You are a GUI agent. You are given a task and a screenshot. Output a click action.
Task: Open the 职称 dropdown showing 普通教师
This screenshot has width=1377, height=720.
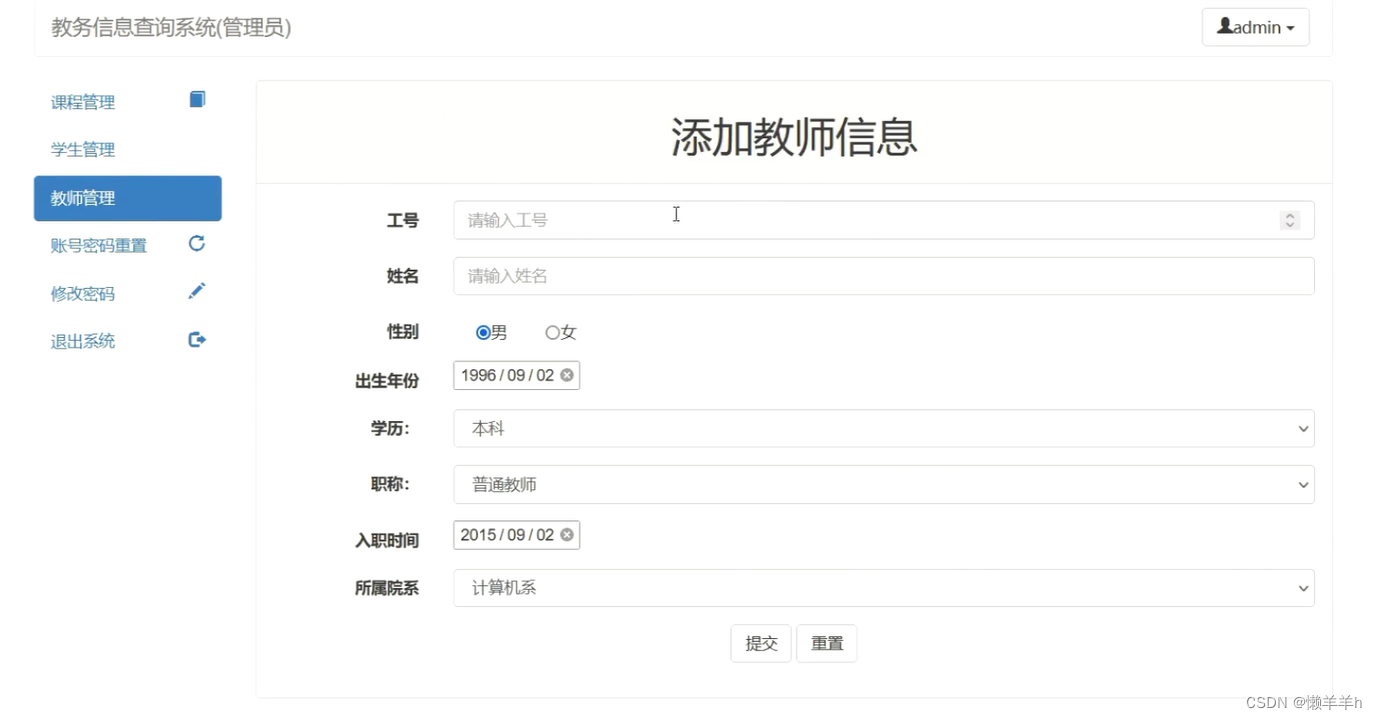883,484
